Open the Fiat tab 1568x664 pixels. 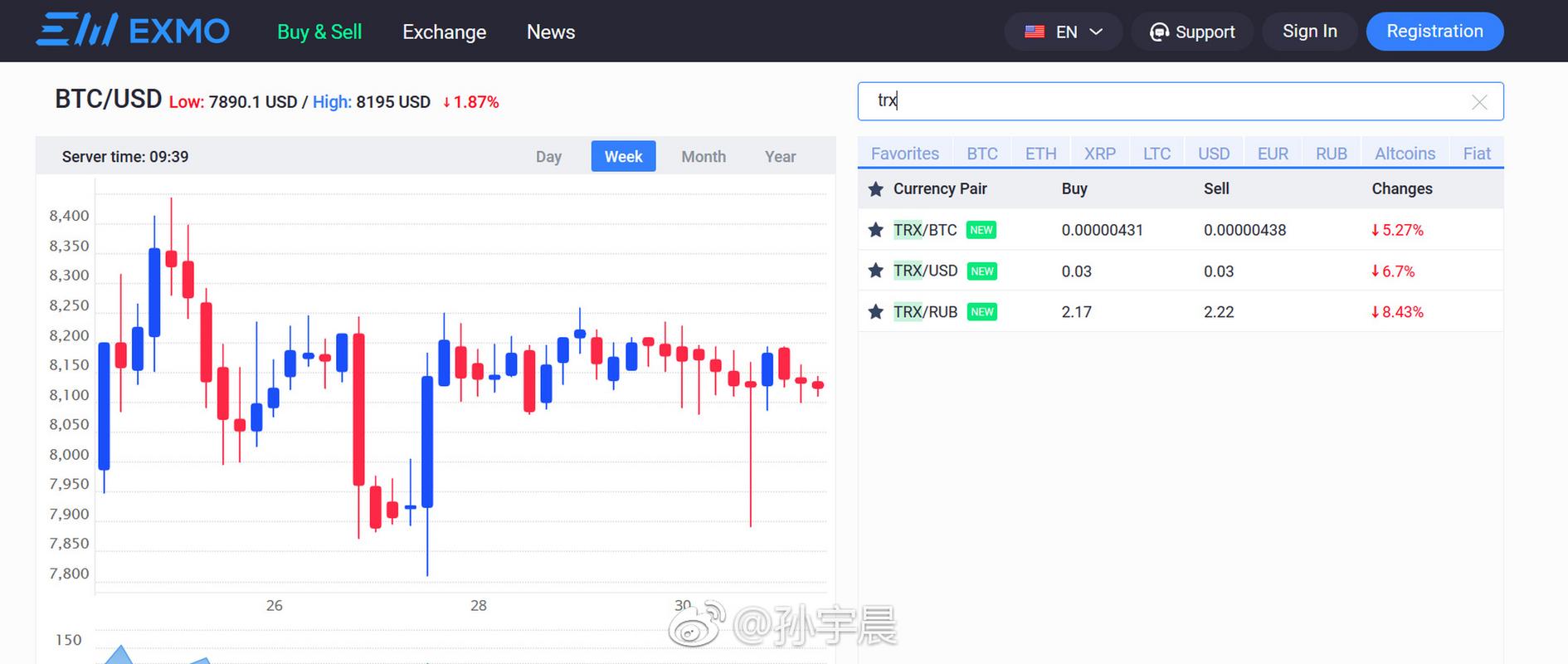pyautogui.click(x=1477, y=154)
